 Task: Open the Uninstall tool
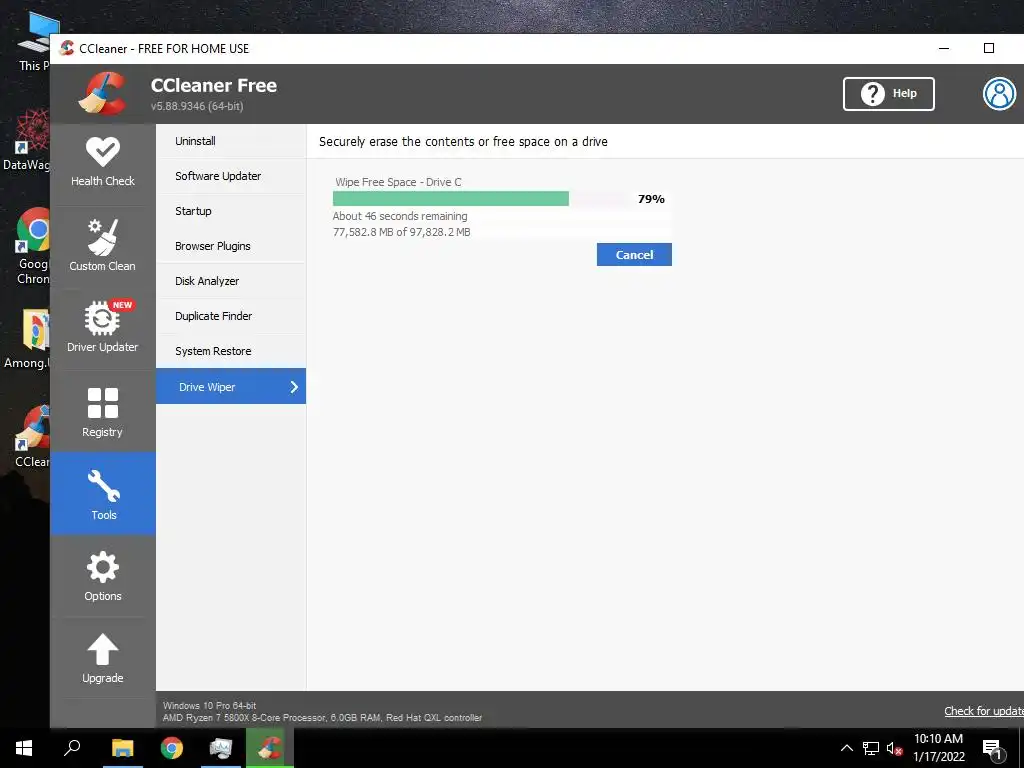click(231, 141)
